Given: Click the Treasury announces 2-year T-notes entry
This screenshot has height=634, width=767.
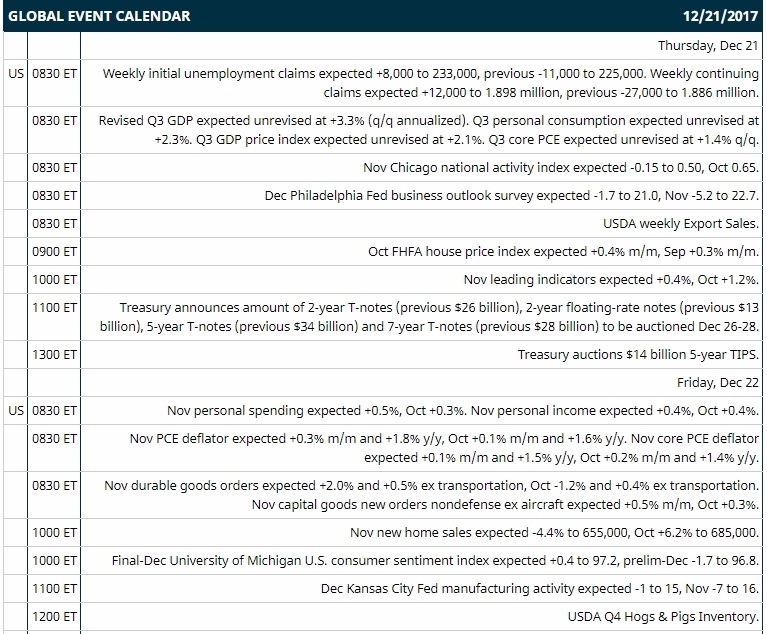Looking at the screenshot, I should coord(429,317).
